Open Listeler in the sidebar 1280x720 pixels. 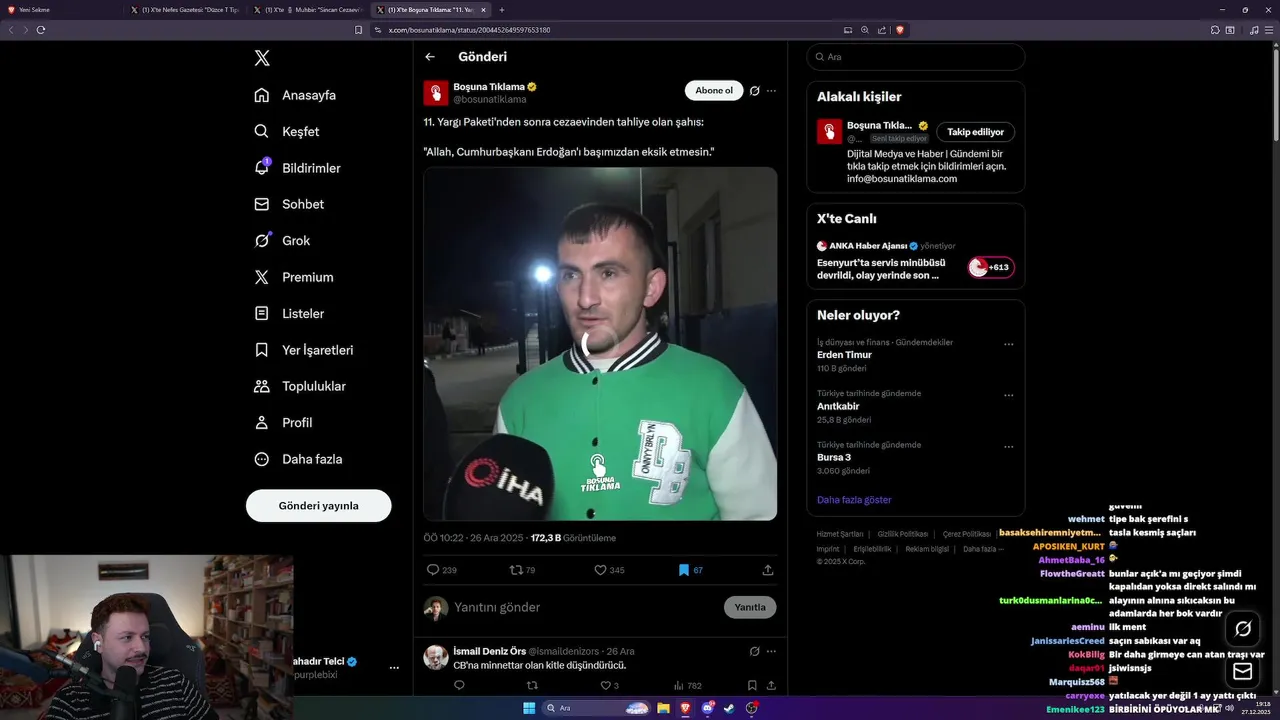(290, 313)
